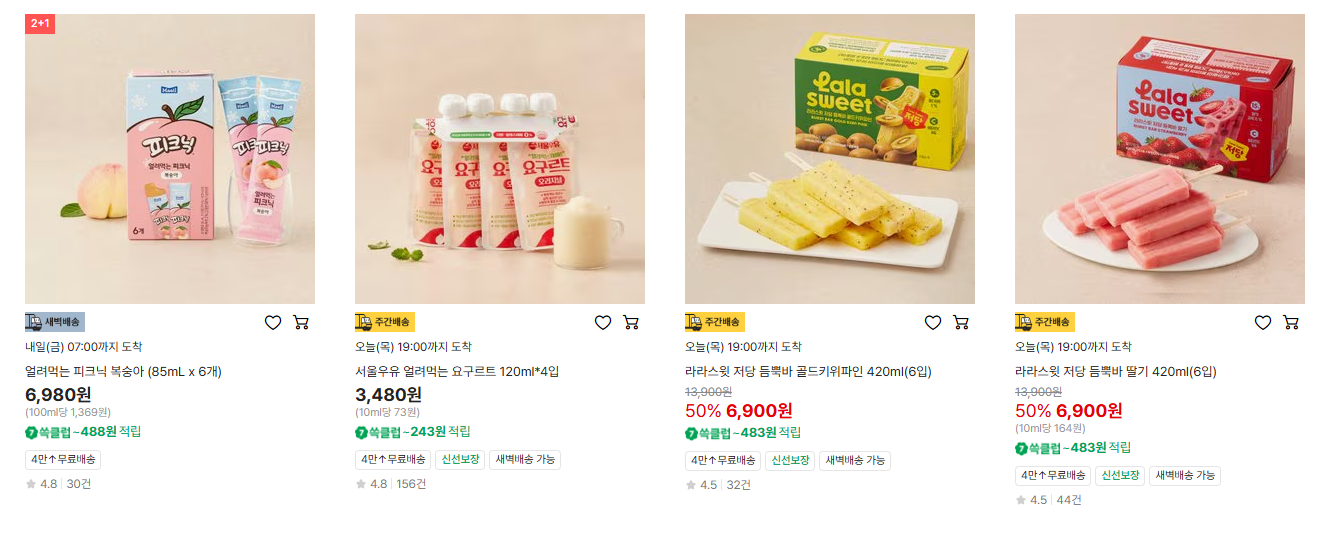View the Lala Sweet strawberry bar image
1321x537 pixels.
point(1160,159)
